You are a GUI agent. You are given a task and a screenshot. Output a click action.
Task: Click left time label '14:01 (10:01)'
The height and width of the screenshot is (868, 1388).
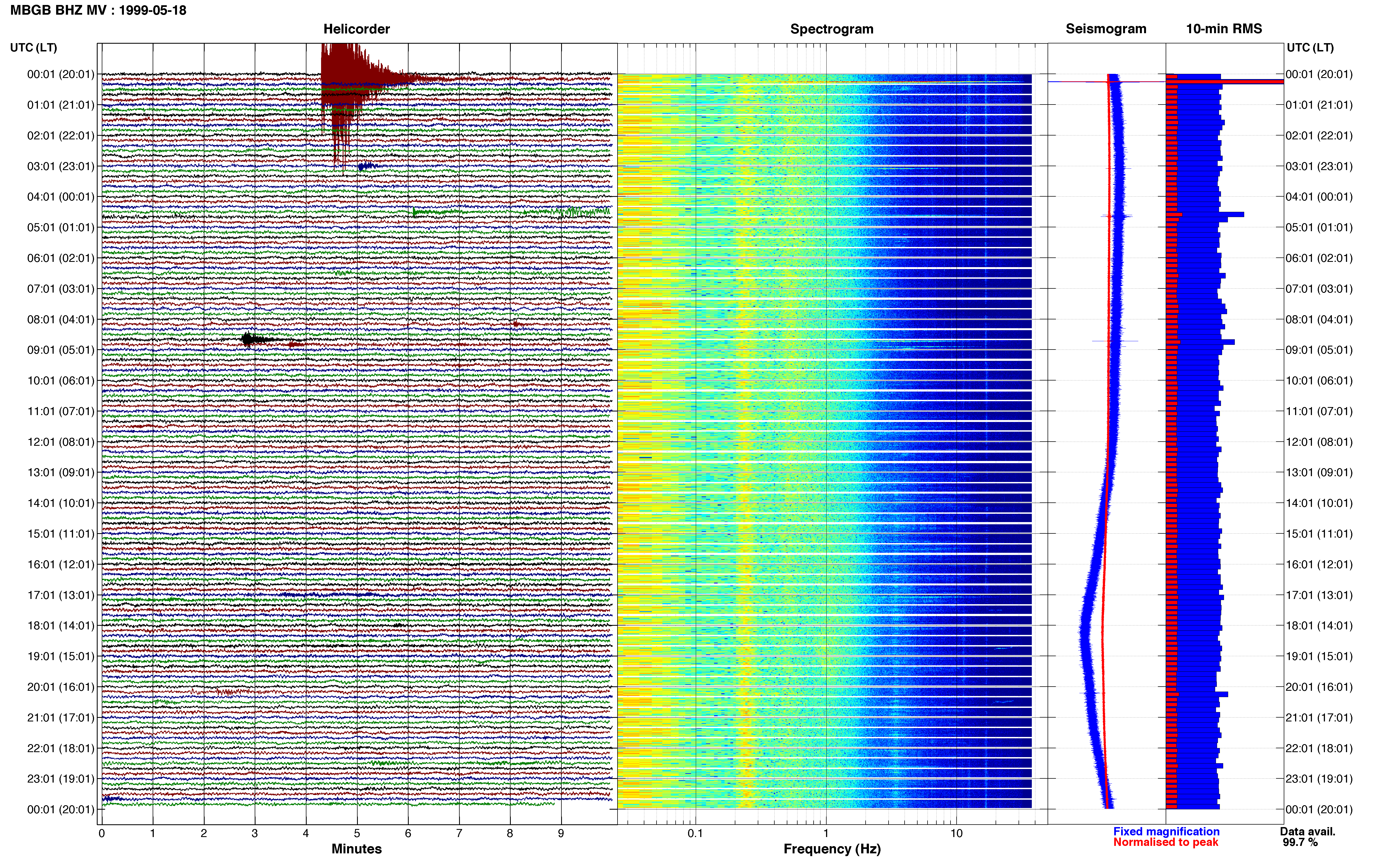pyautogui.click(x=61, y=503)
